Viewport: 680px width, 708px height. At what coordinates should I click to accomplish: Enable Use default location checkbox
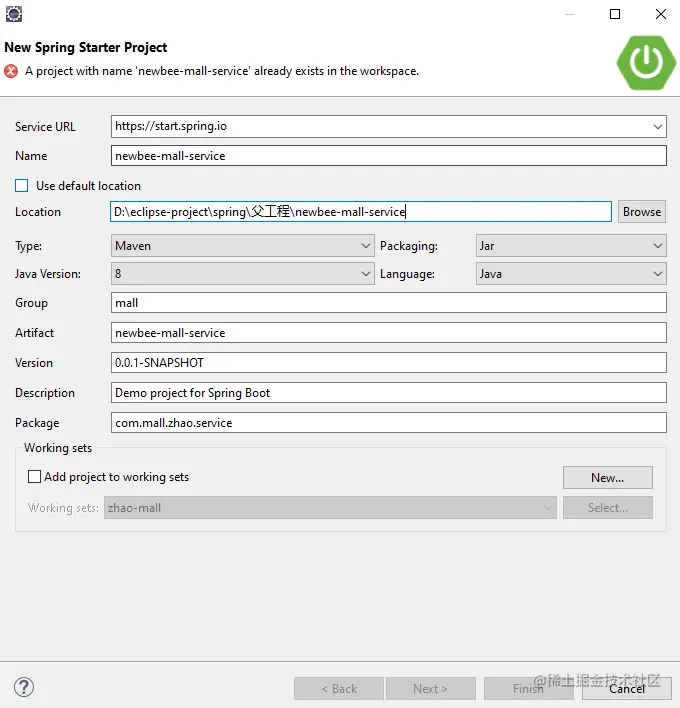[x=22, y=186]
